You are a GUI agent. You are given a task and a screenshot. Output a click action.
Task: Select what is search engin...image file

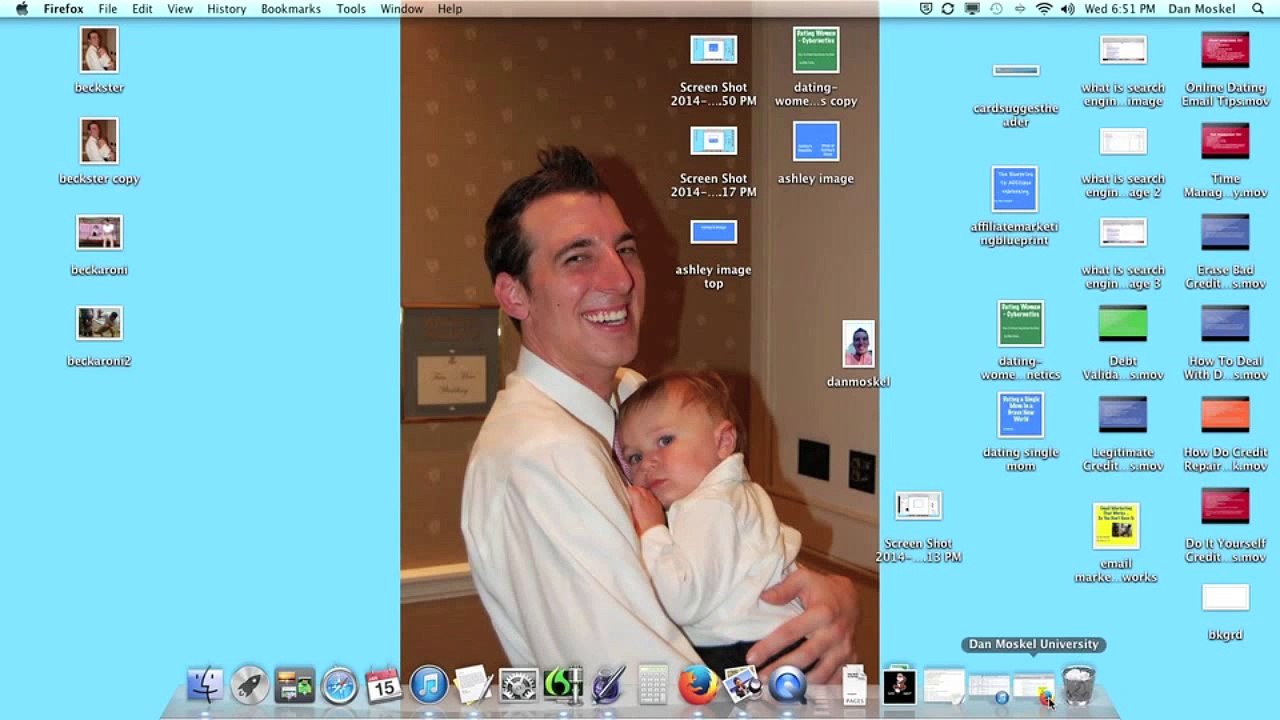[1123, 50]
